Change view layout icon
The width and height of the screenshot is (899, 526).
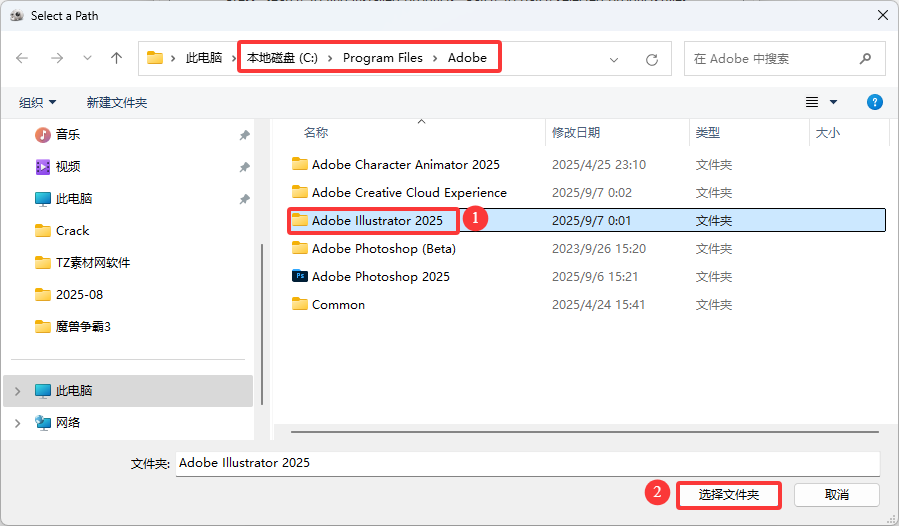812,102
